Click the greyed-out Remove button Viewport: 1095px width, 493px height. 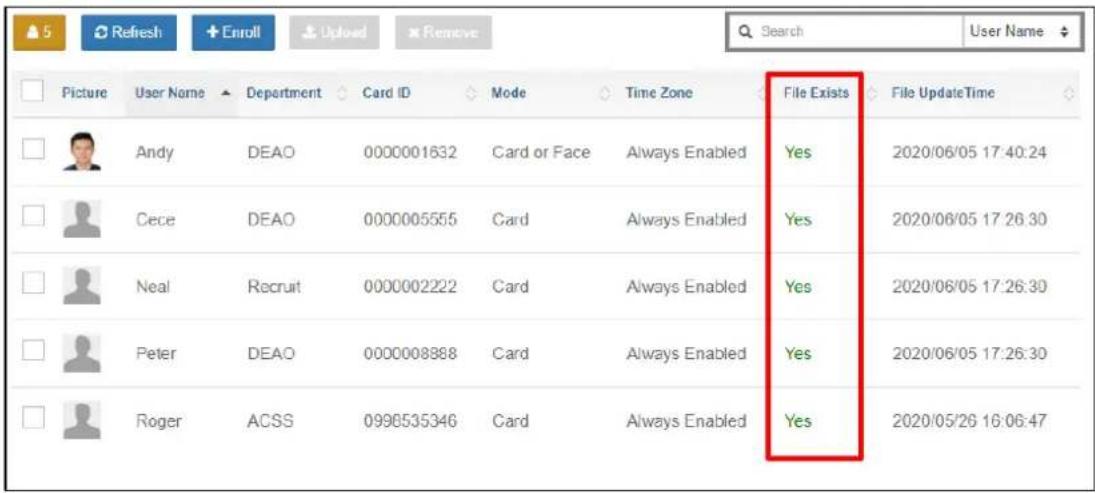click(443, 33)
